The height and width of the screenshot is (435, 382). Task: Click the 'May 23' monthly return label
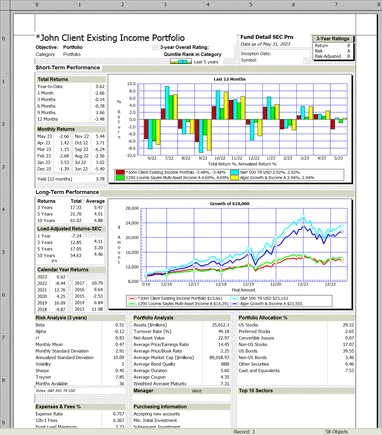(x=44, y=136)
